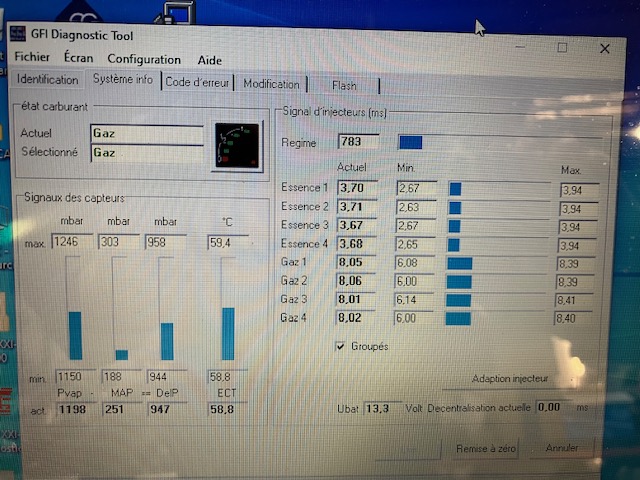Click the Regime progress bar
The image size is (640, 480).
[x=499, y=142]
